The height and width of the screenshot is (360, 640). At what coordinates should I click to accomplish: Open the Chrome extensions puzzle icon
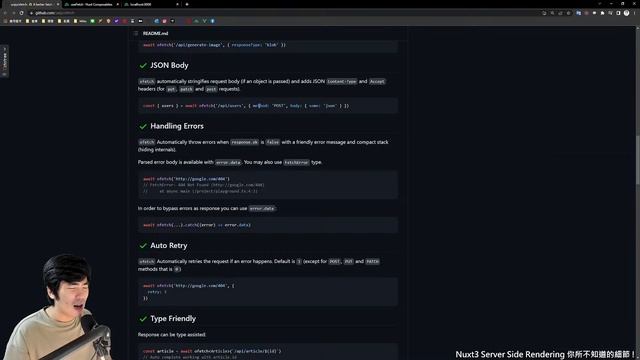(x=602, y=13)
